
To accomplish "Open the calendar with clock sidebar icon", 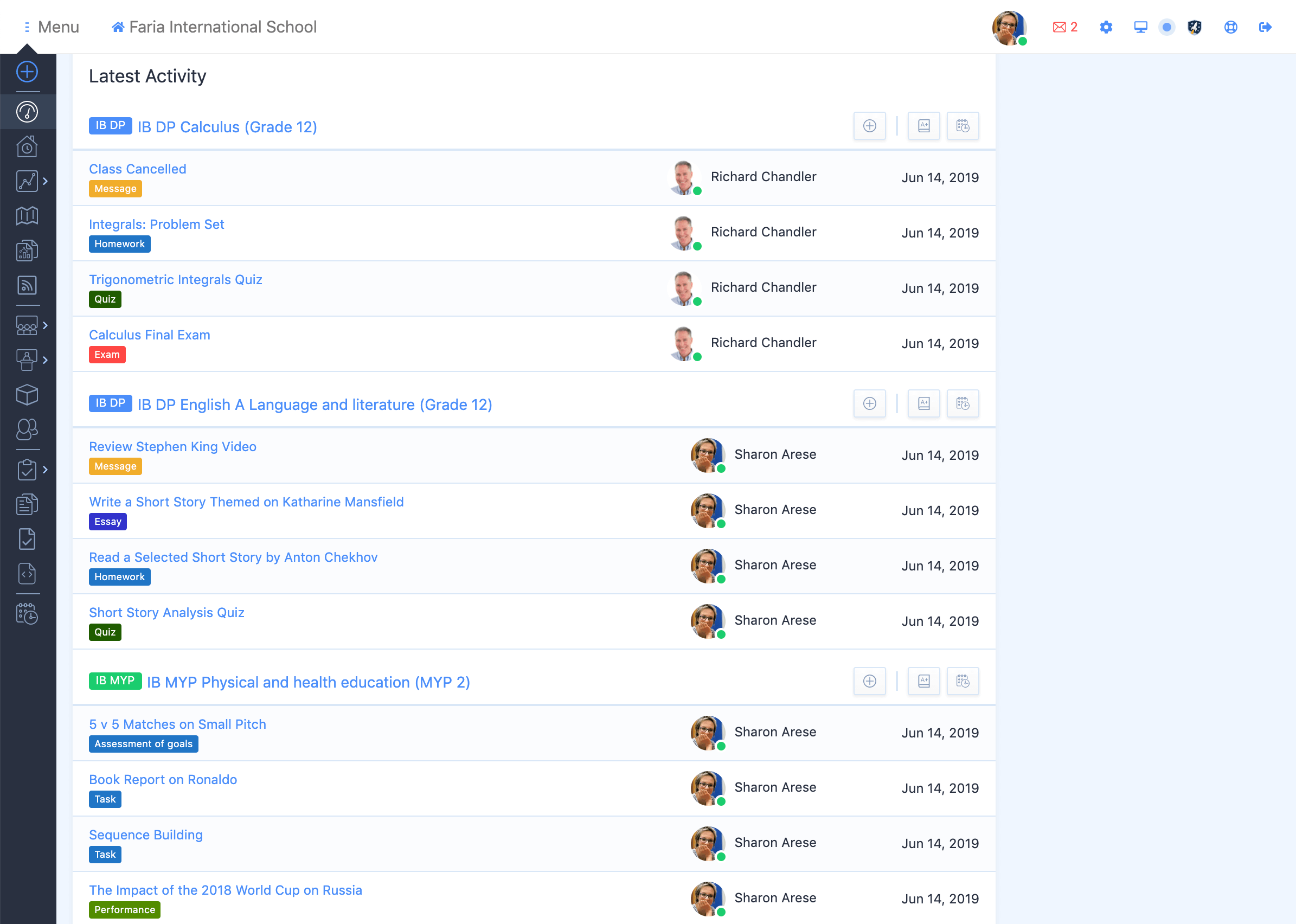I will pyautogui.click(x=27, y=613).
